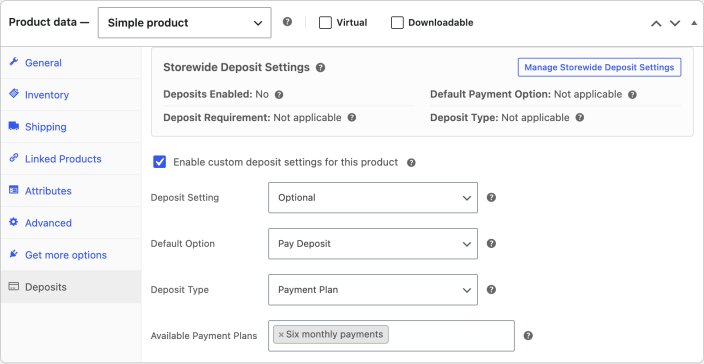Open the Inventory tab

pyautogui.click(x=71, y=95)
